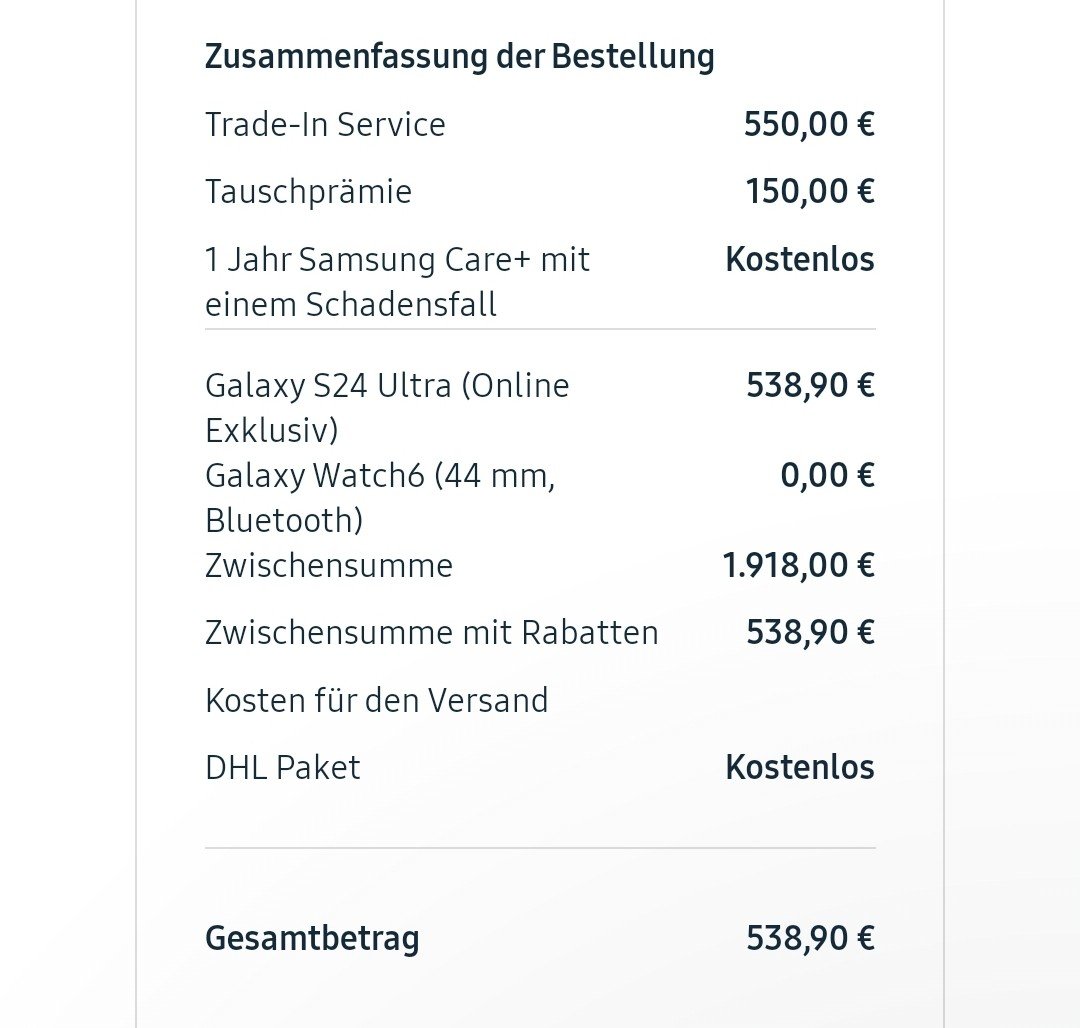The height and width of the screenshot is (1028, 1080).
Task: Select the Tauschprämie label
Action: (x=308, y=192)
